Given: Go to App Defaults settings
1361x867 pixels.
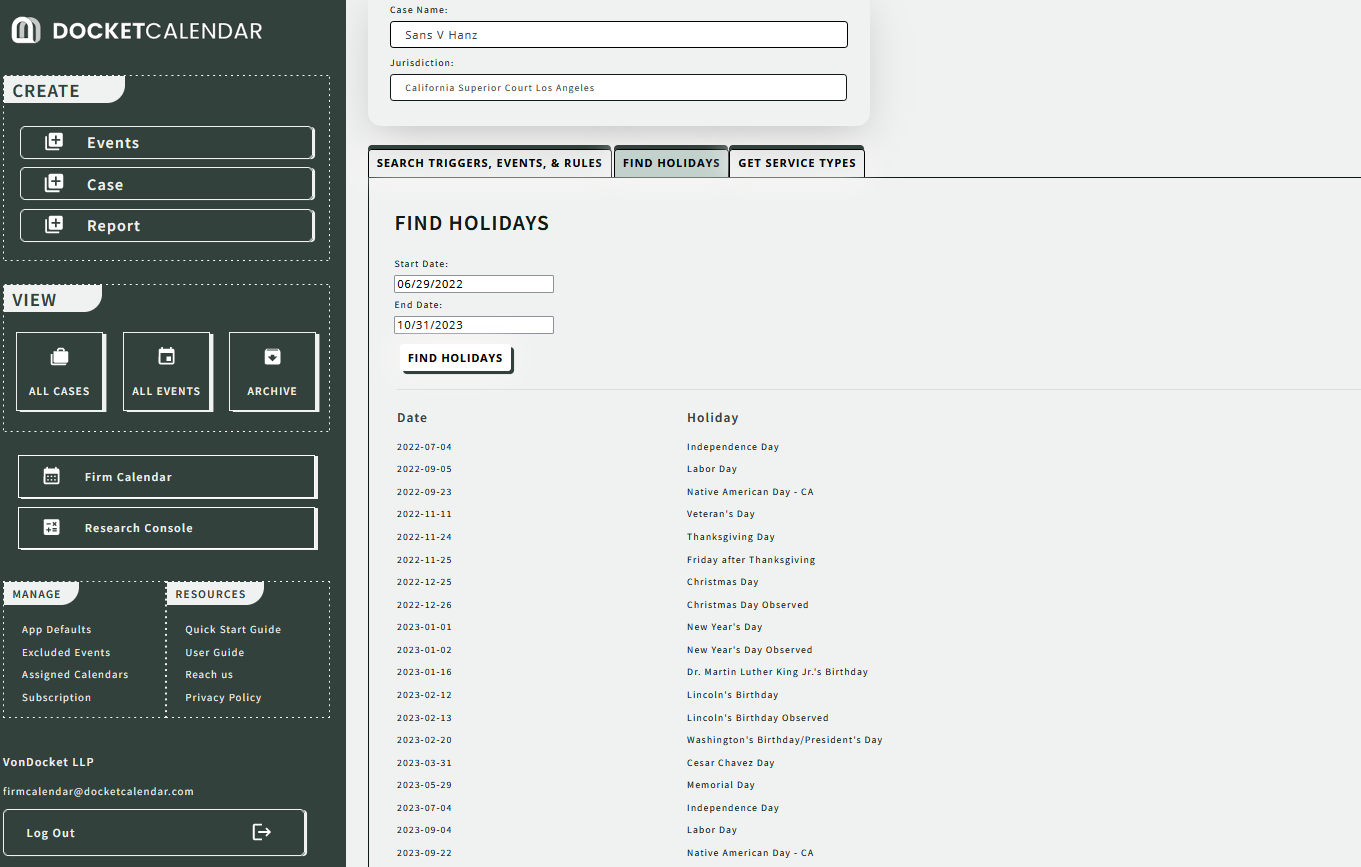Looking at the screenshot, I should pos(56,630).
